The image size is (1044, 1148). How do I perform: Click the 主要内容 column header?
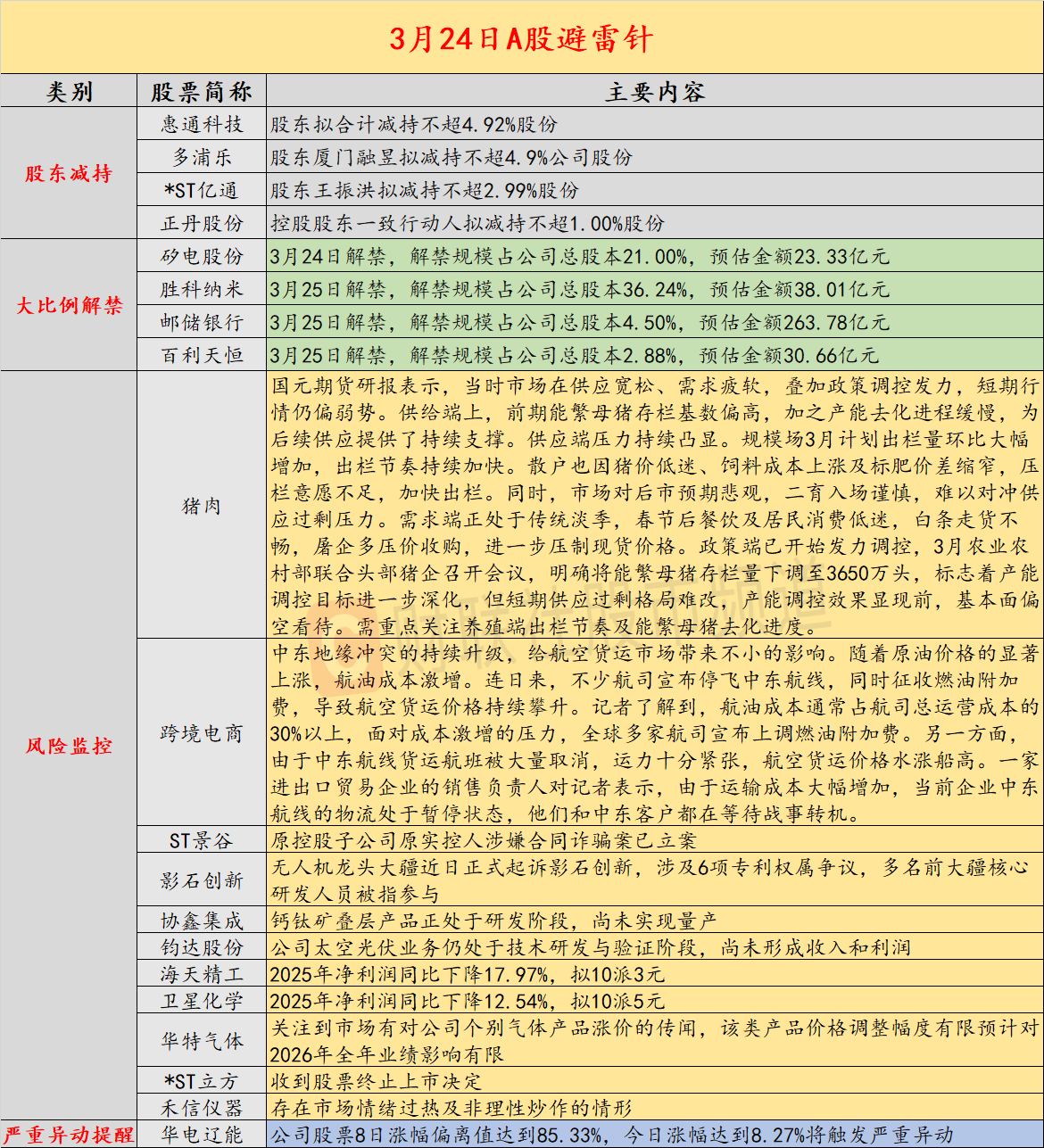click(x=654, y=92)
